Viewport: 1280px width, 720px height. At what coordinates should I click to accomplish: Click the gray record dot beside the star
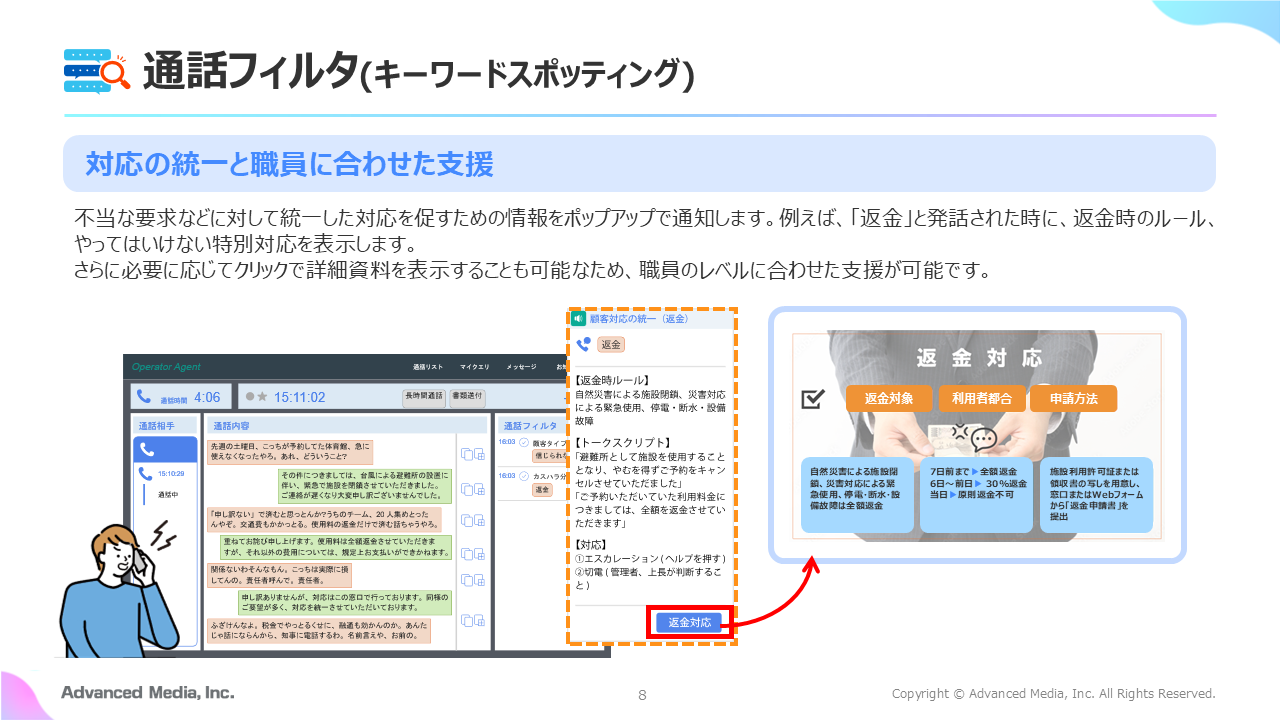pos(249,397)
